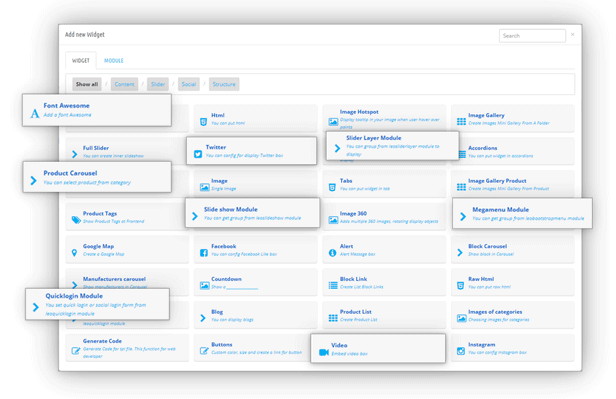The height and width of the screenshot is (399, 616).
Task: Click the Slide show Module title
Action: tap(231, 209)
